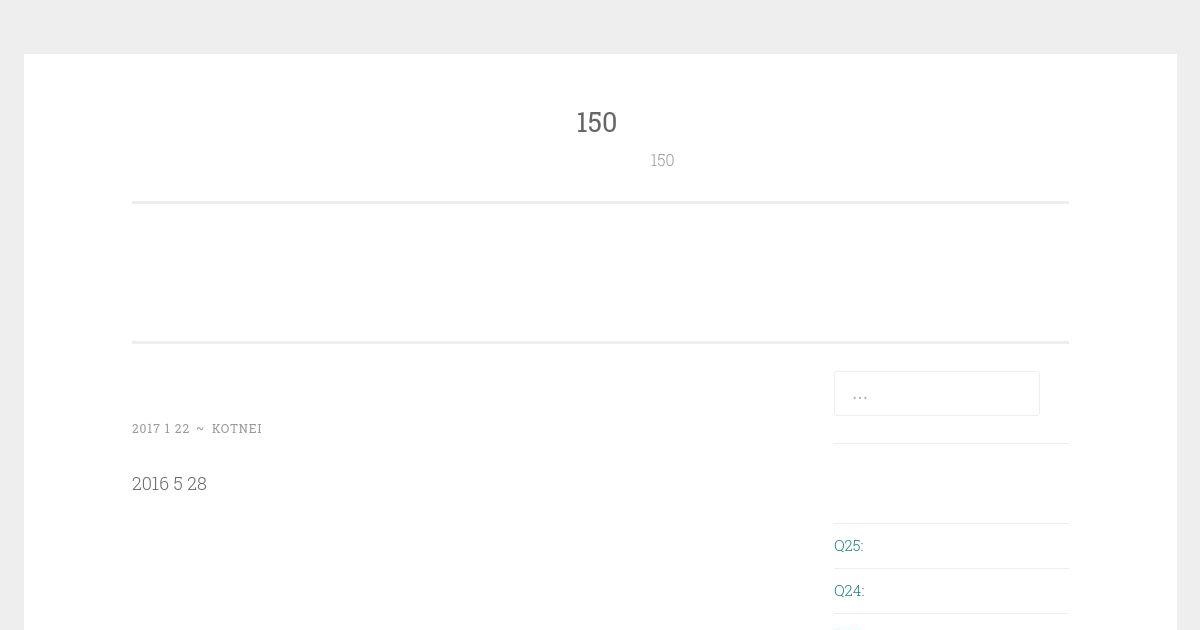
Task: Click the gray page background above header
Action: click(x=600, y=26)
